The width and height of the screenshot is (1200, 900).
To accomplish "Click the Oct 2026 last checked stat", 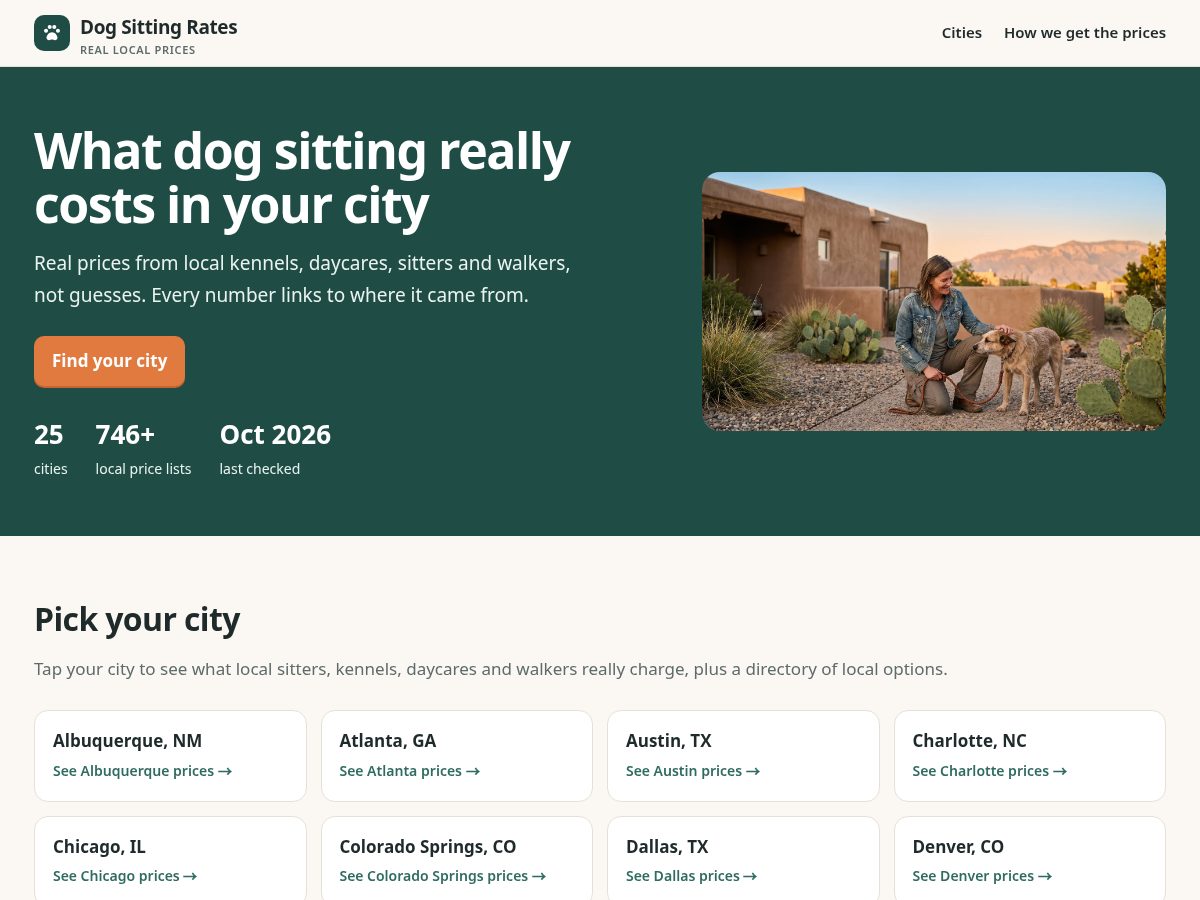I will point(275,449).
